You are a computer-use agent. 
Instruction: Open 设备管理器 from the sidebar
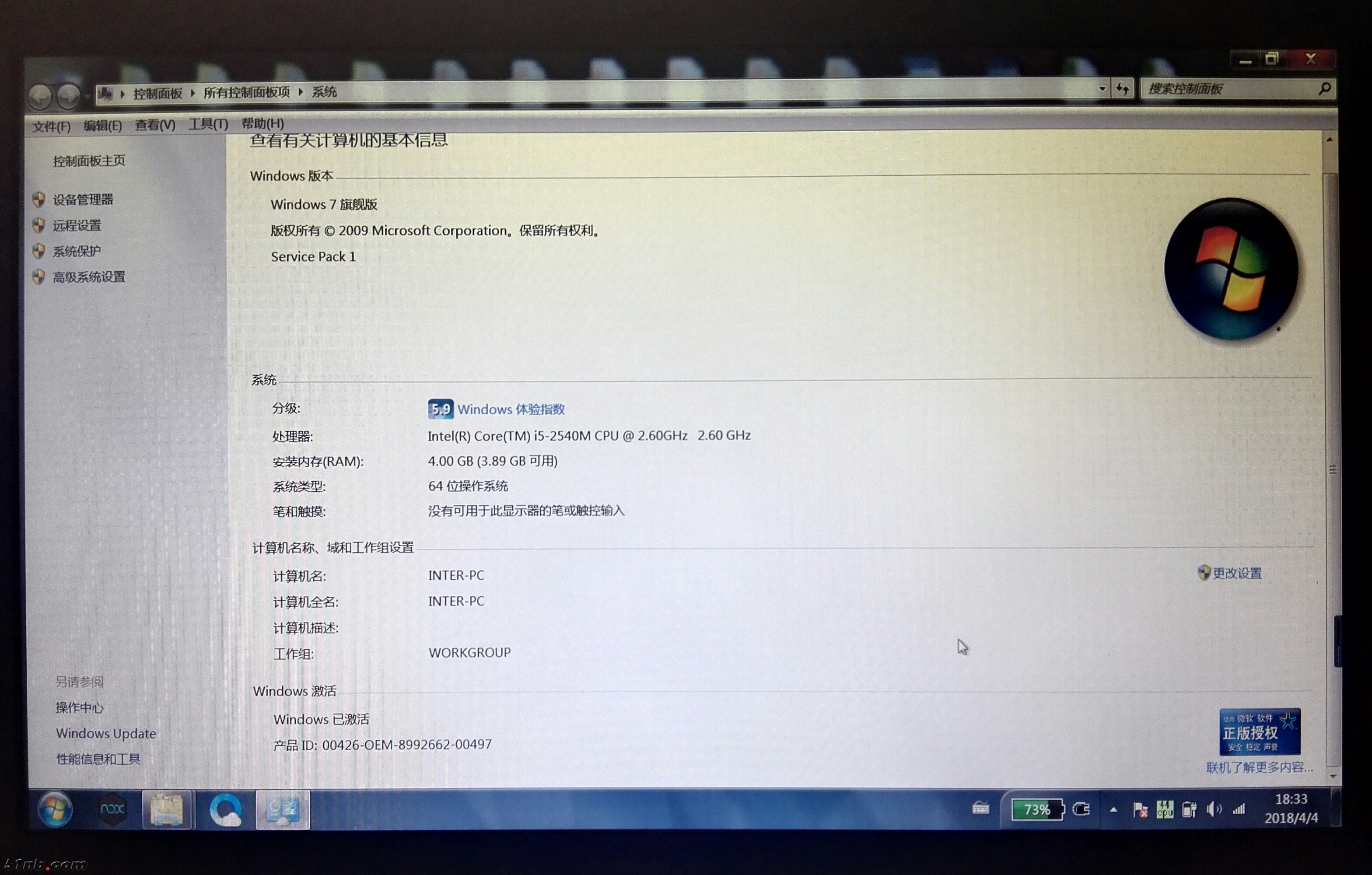click(x=83, y=199)
